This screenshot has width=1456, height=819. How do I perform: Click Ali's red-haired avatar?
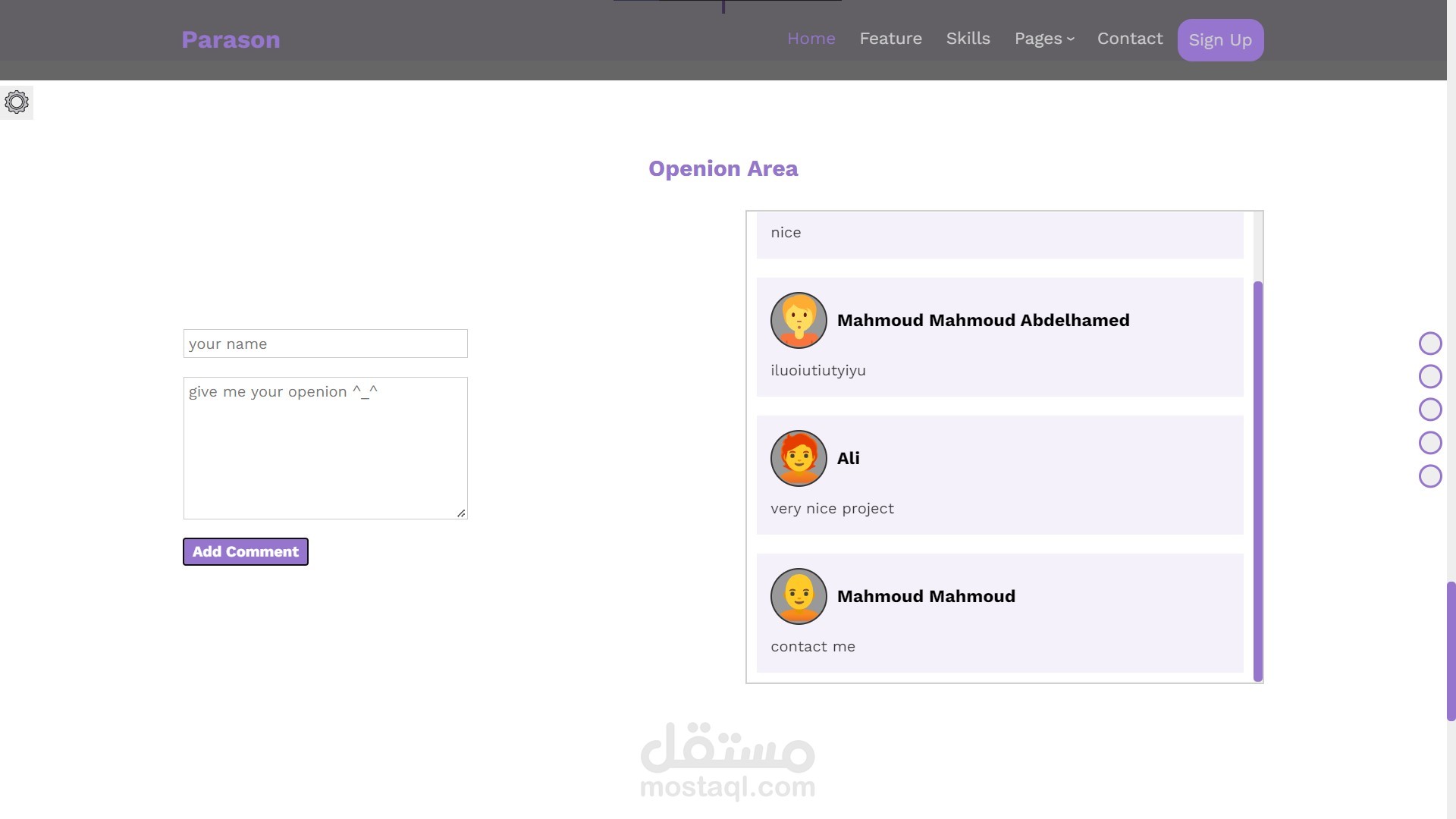[x=799, y=458]
